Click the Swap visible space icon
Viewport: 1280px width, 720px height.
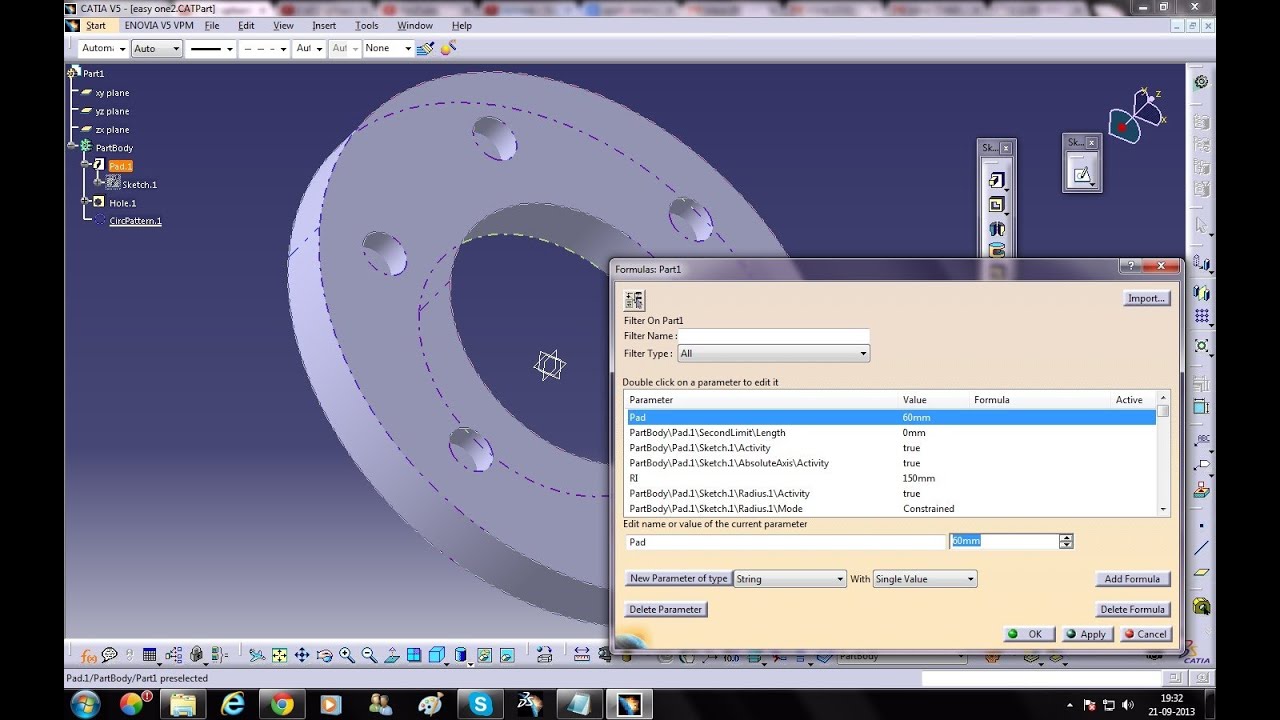[507, 655]
